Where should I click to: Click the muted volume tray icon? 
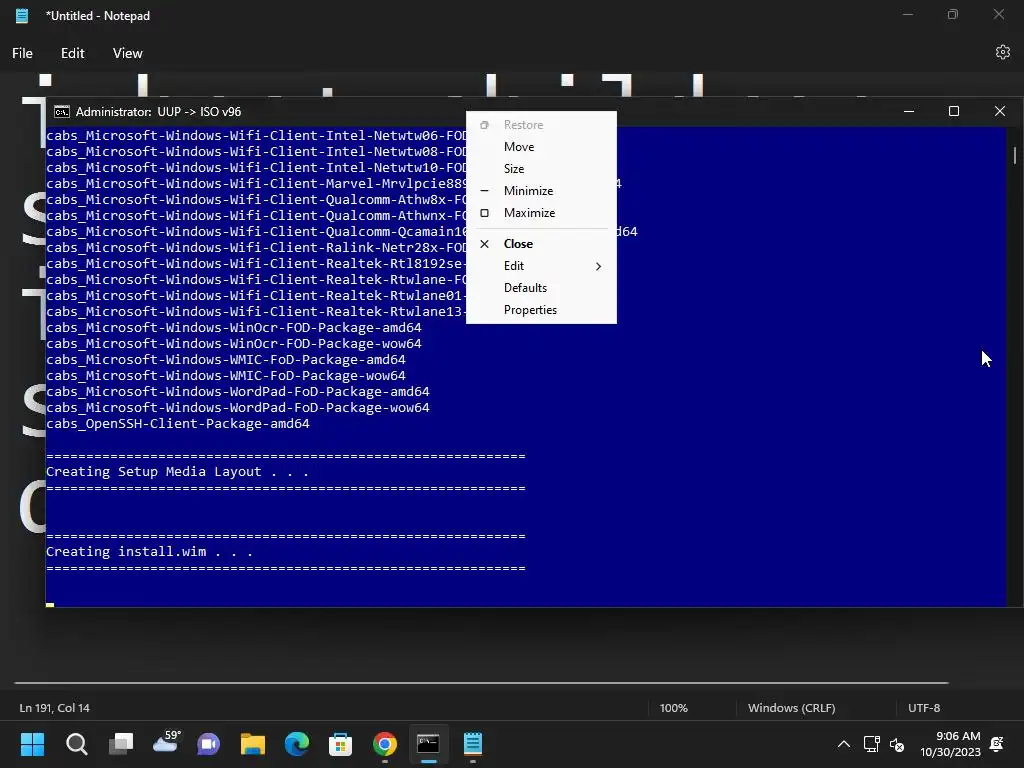(x=897, y=744)
